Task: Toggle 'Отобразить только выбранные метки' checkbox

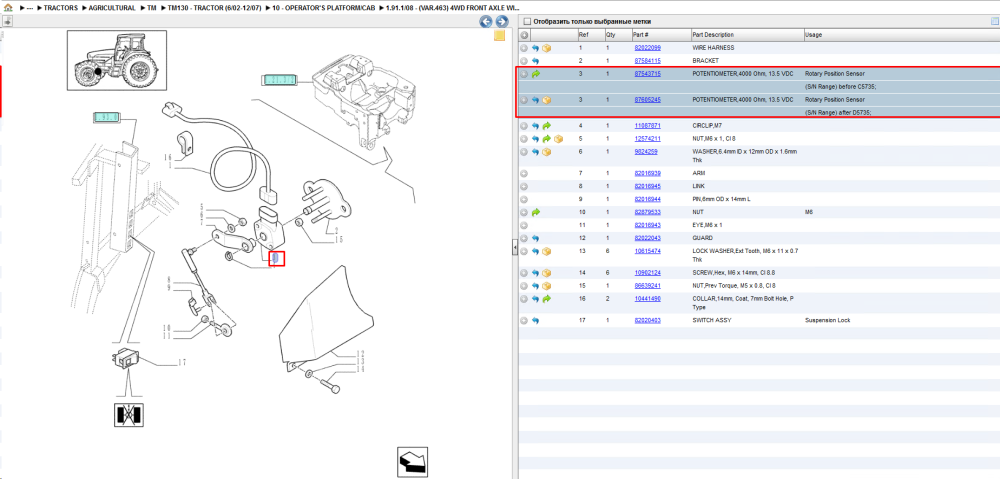Action: pos(527,21)
